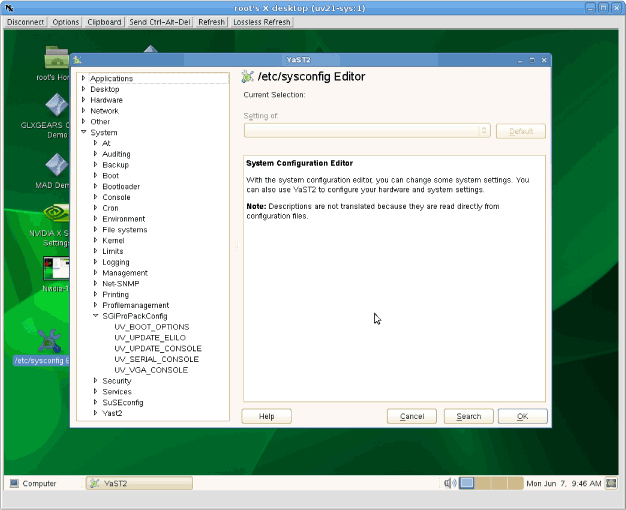
Task: Open the NVIDIA X Server Settings desktop icon
Action: (x=57, y=213)
